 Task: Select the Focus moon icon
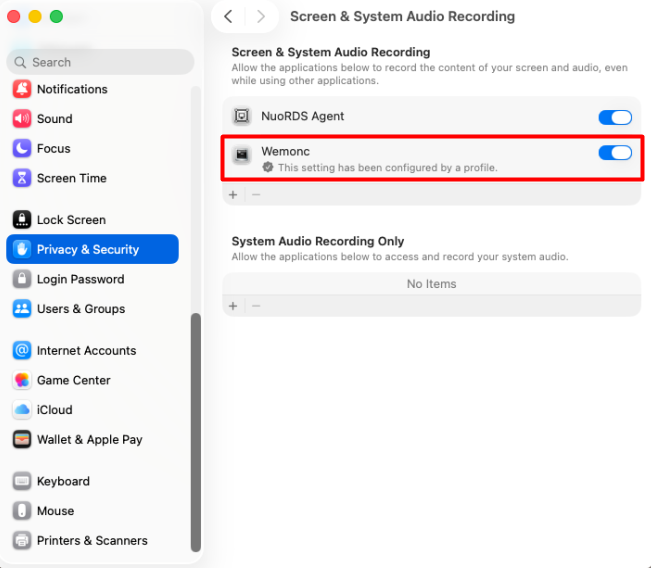tap(22, 148)
